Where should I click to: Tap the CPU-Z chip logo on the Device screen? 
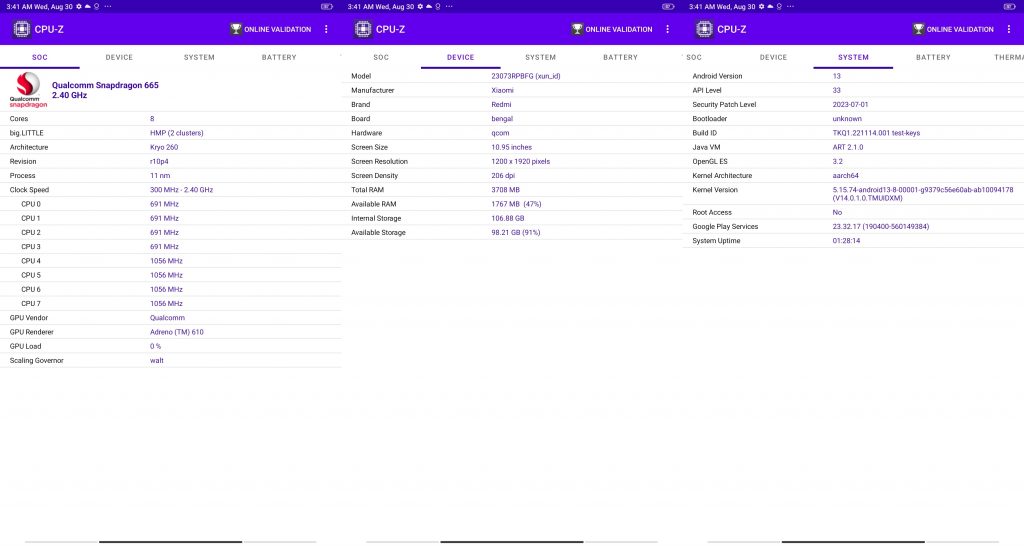point(363,29)
